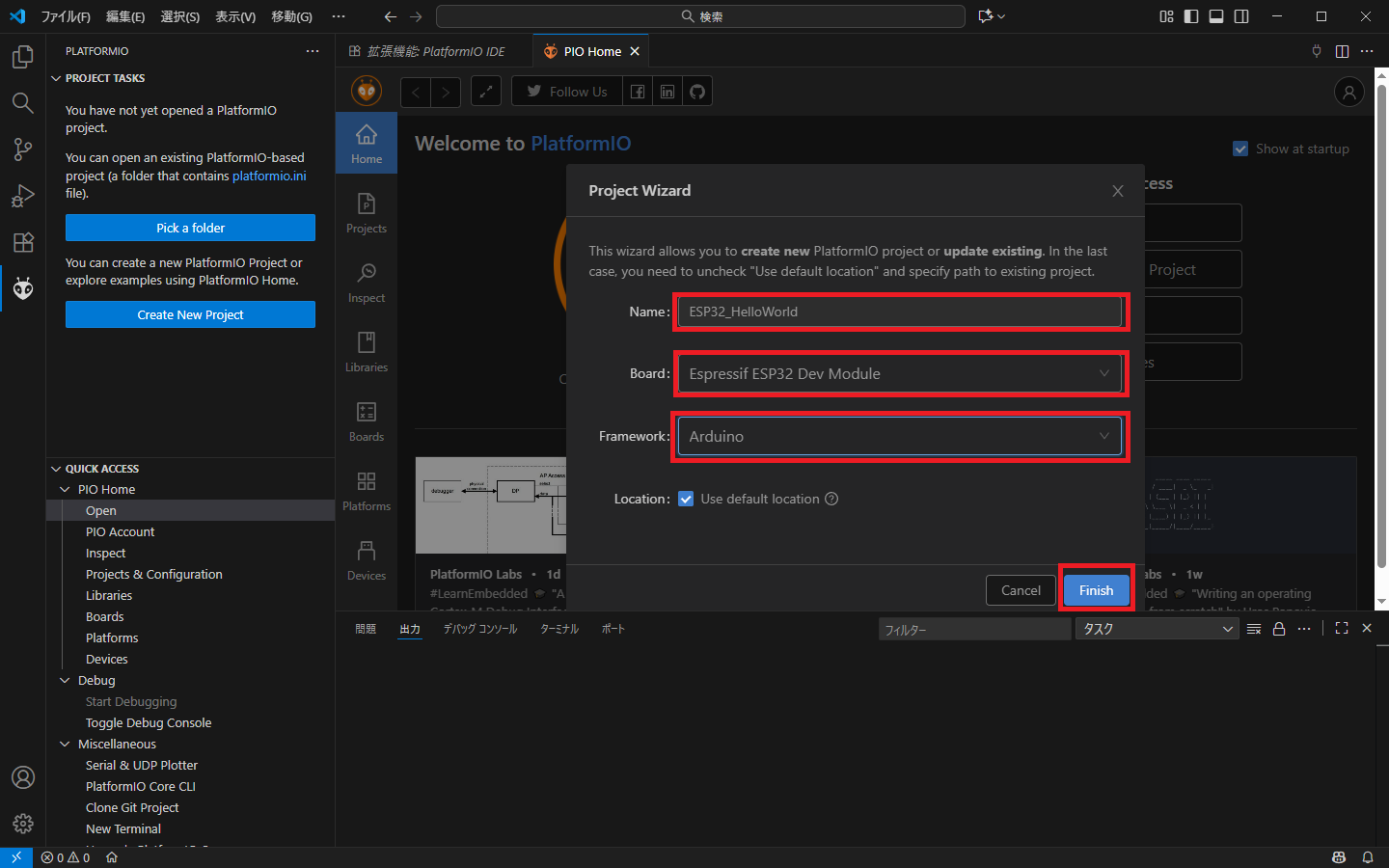Open Run and Debug view
This screenshot has width=1389, height=868.
pos(23,196)
